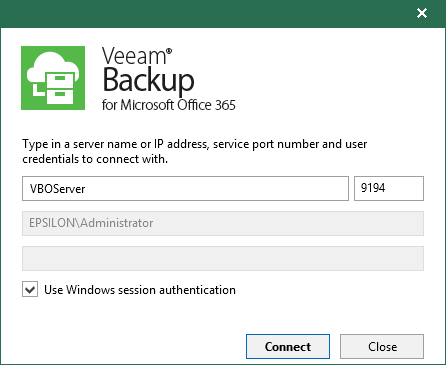Click the registered trademark symbol beside Veeam
Screen dimensions: 446x365
(x=169, y=51)
